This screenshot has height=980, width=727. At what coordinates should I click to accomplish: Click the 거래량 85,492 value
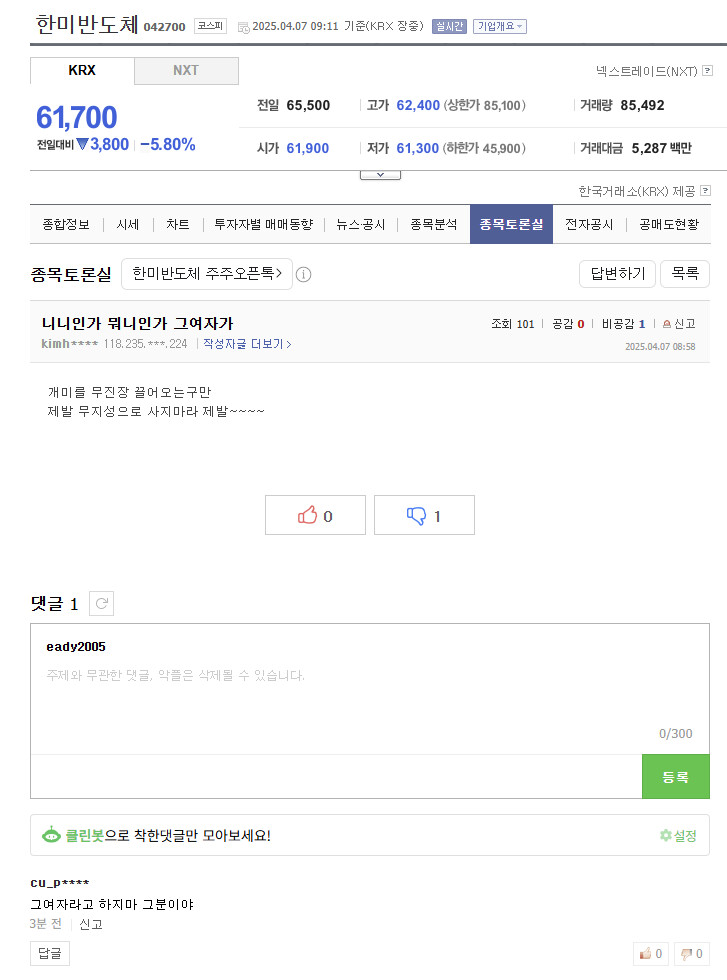click(x=643, y=106)
